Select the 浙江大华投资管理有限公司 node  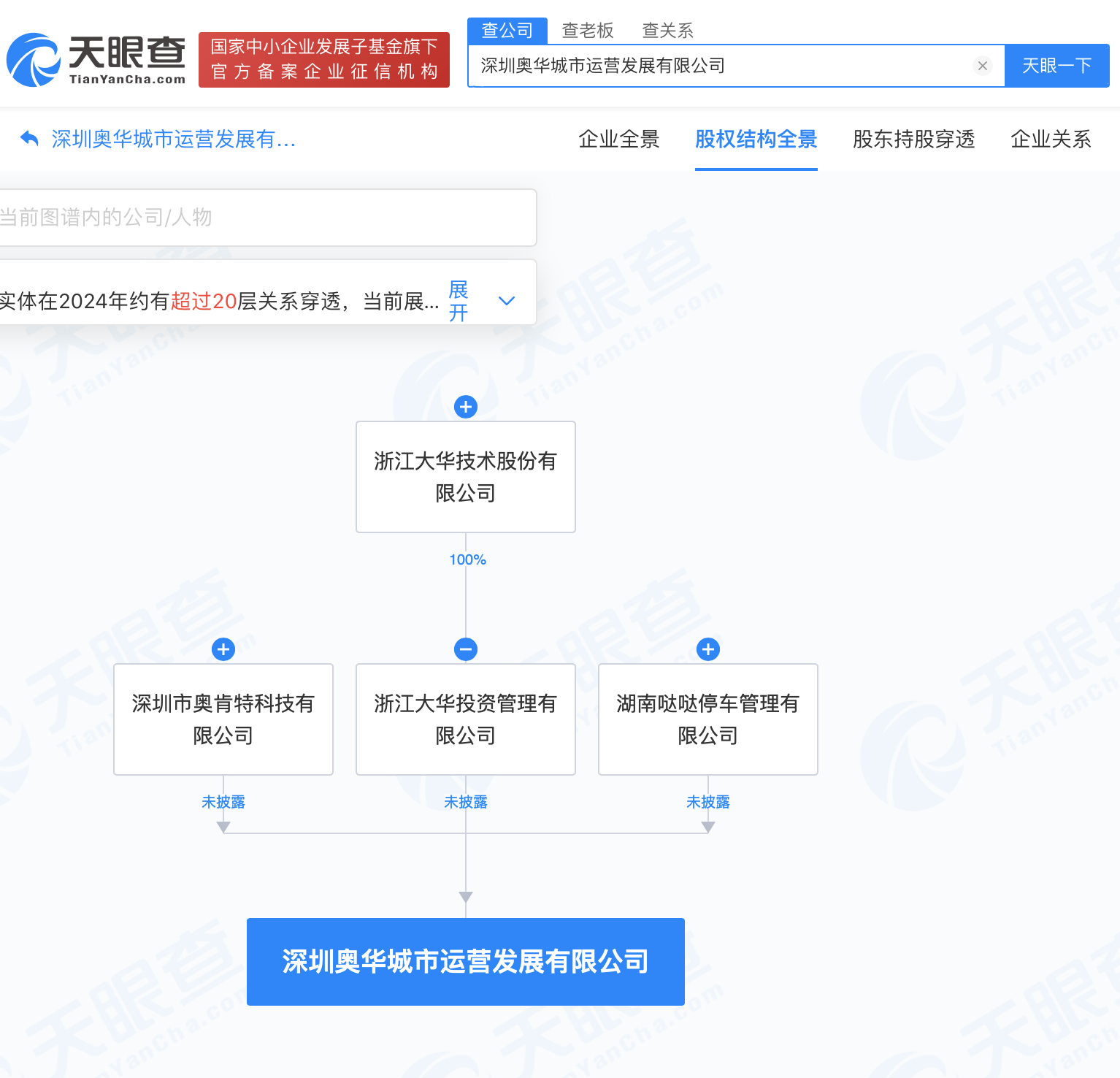coord(466,719)
